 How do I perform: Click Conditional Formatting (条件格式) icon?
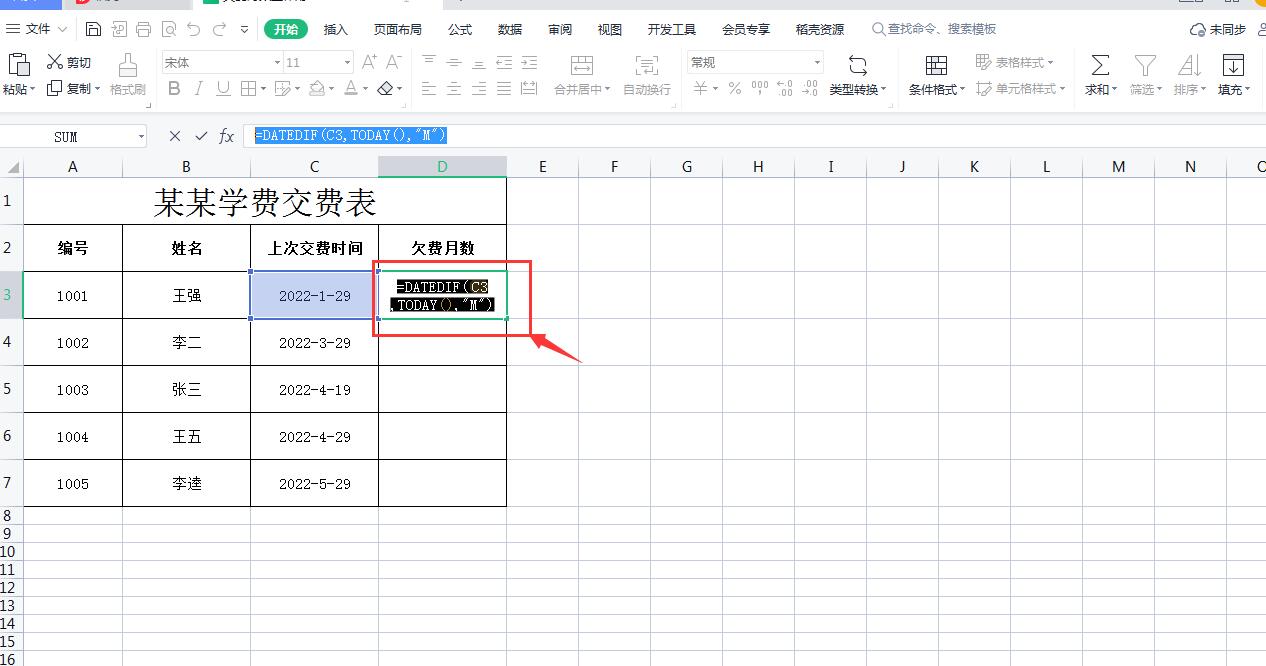[936, 65]
